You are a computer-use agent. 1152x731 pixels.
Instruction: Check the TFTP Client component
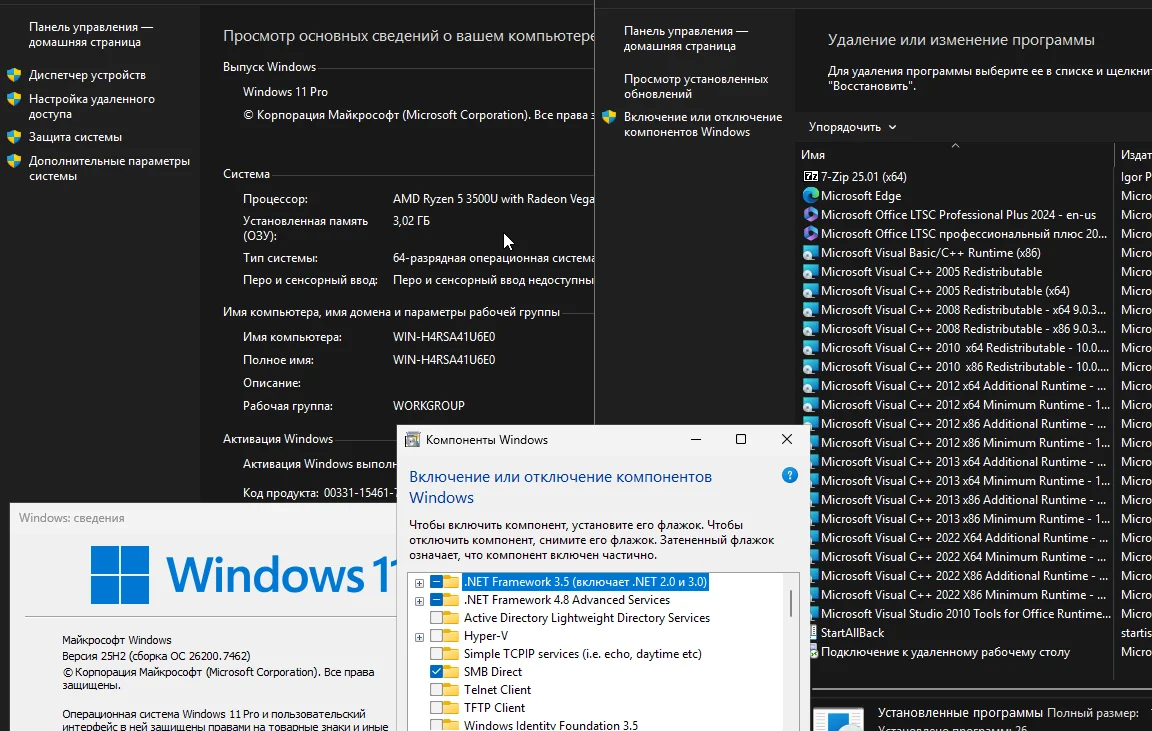437,708
